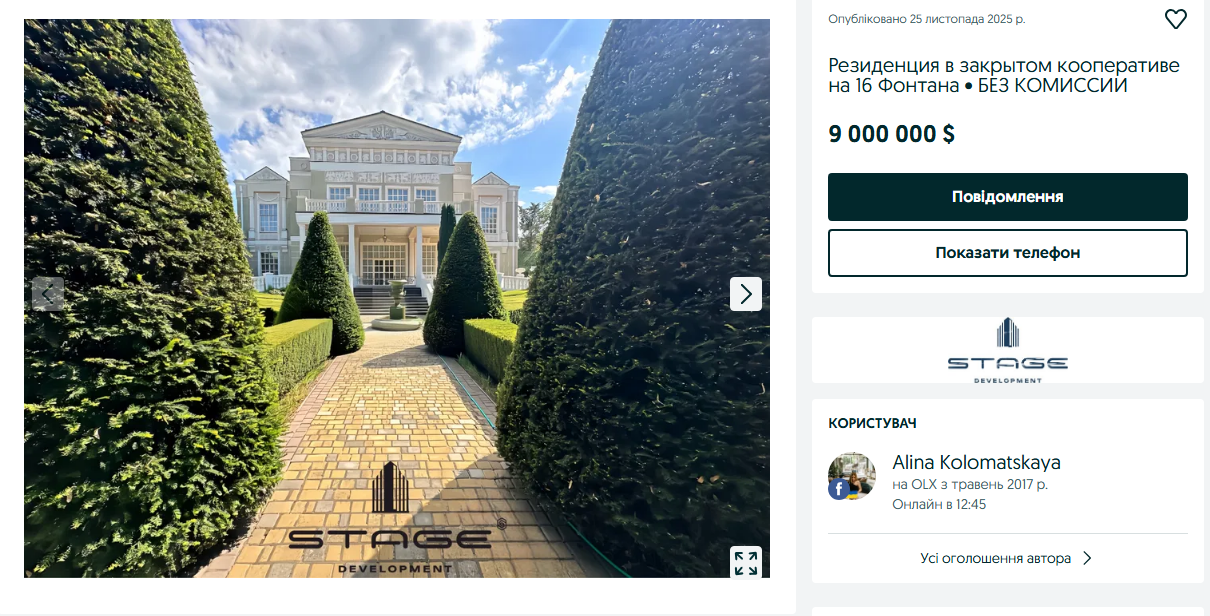Click the publication date text
This screenshot has height=616, width=1210.
pyautogui.click(x=926, y=19)
